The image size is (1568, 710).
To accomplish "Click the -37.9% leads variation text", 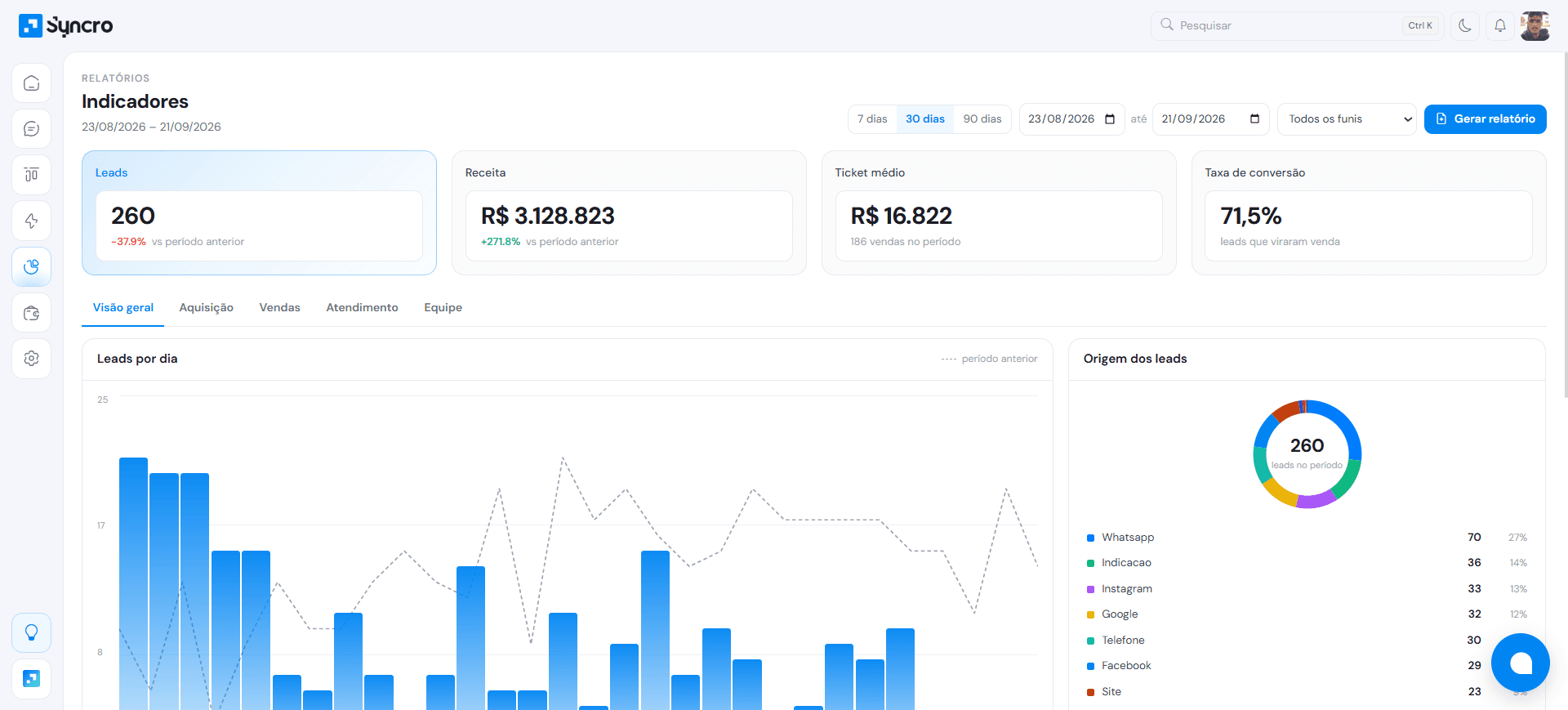I will point(128,242).
